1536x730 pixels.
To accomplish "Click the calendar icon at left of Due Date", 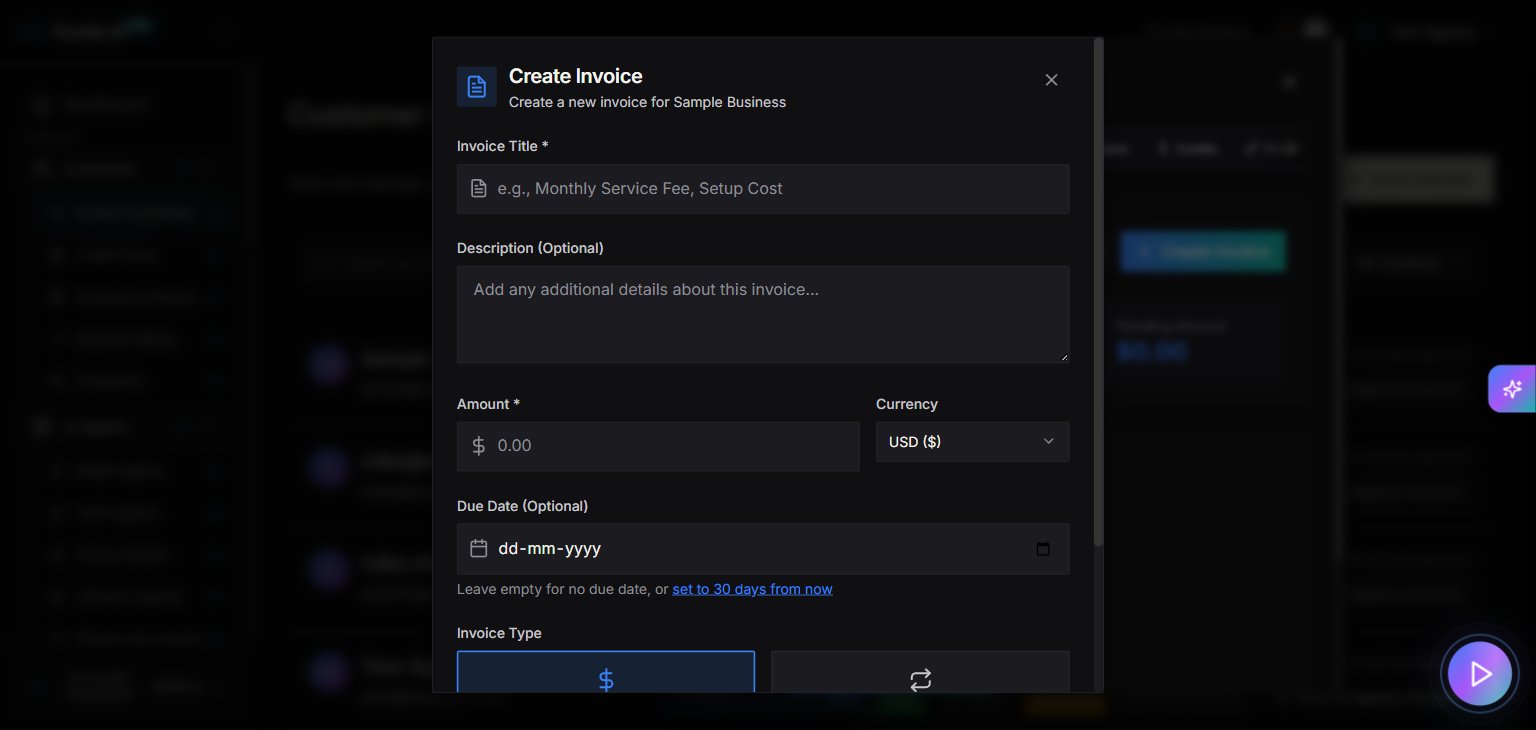I will 478,548.
